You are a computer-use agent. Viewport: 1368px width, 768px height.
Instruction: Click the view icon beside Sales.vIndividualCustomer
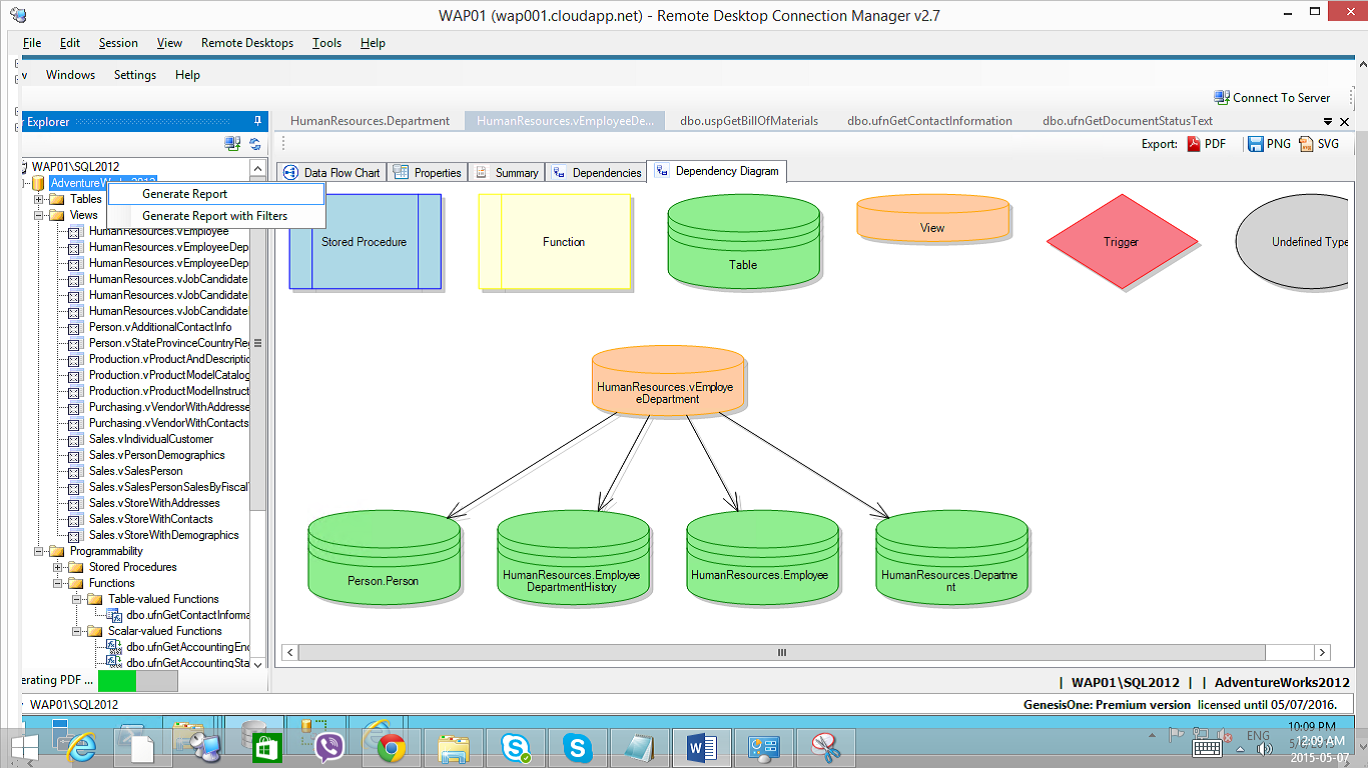[x=74, y=439]
